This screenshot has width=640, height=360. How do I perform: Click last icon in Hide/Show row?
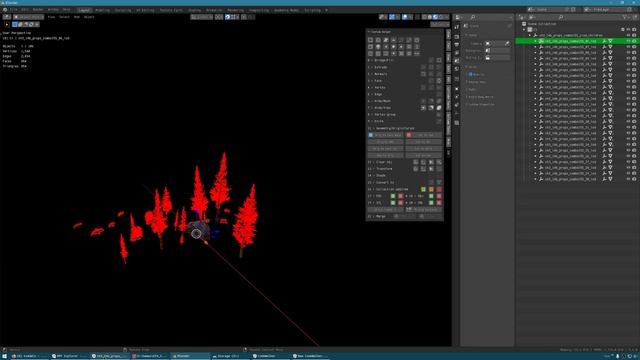(x=439, y=108)
